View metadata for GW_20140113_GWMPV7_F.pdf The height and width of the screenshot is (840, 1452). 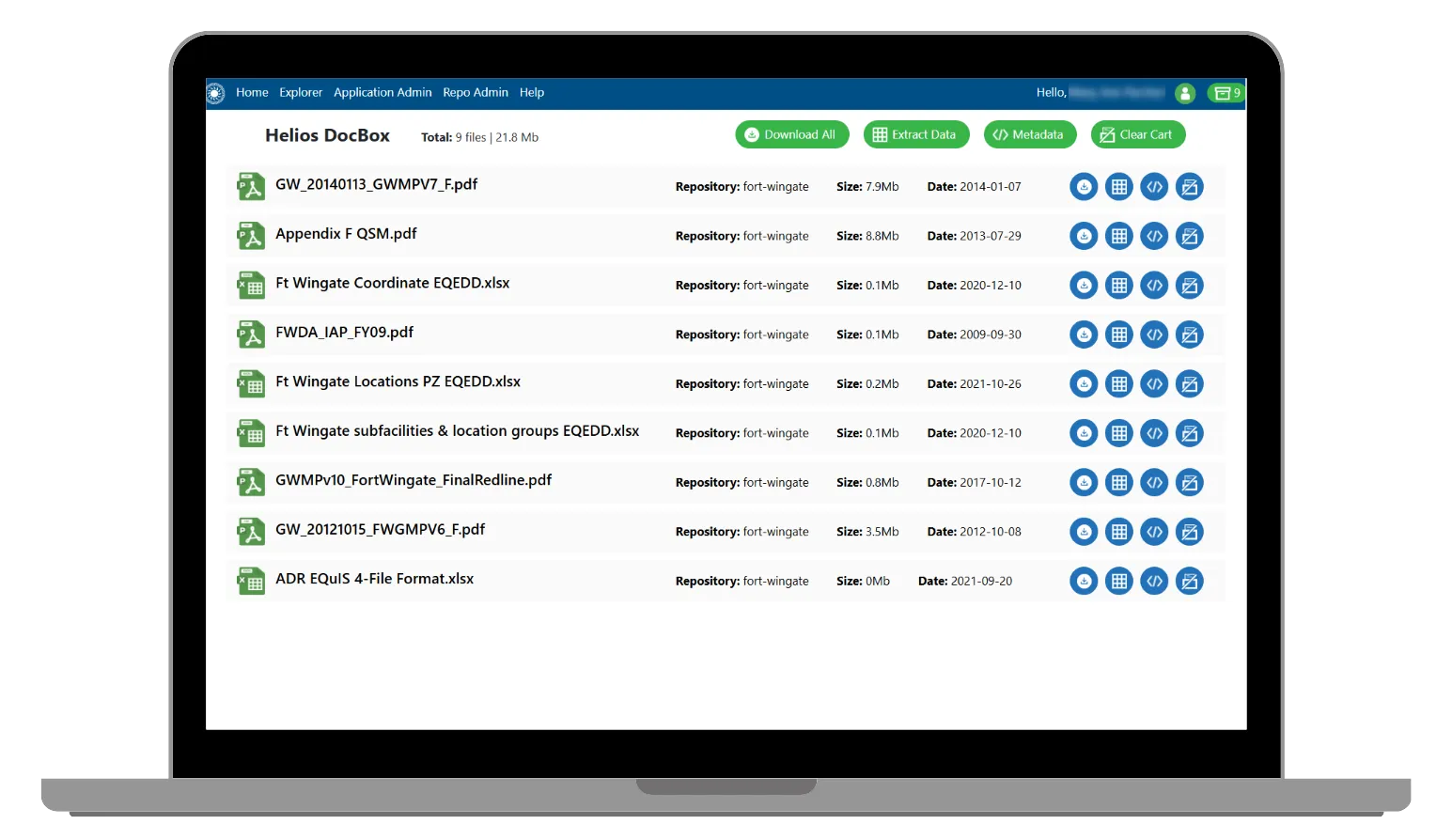(x=1154, y=187)
